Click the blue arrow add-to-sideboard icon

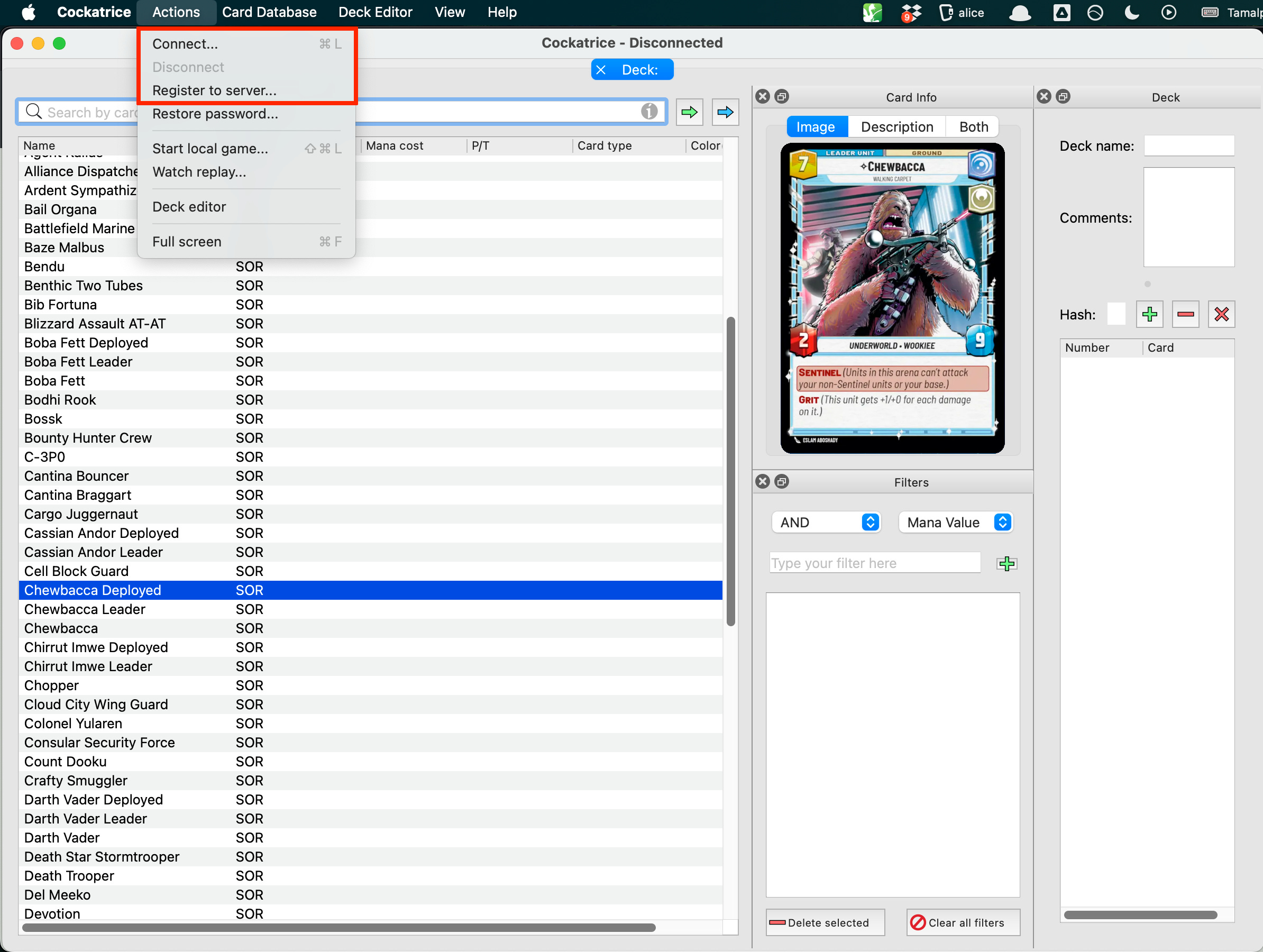[725, 112]
